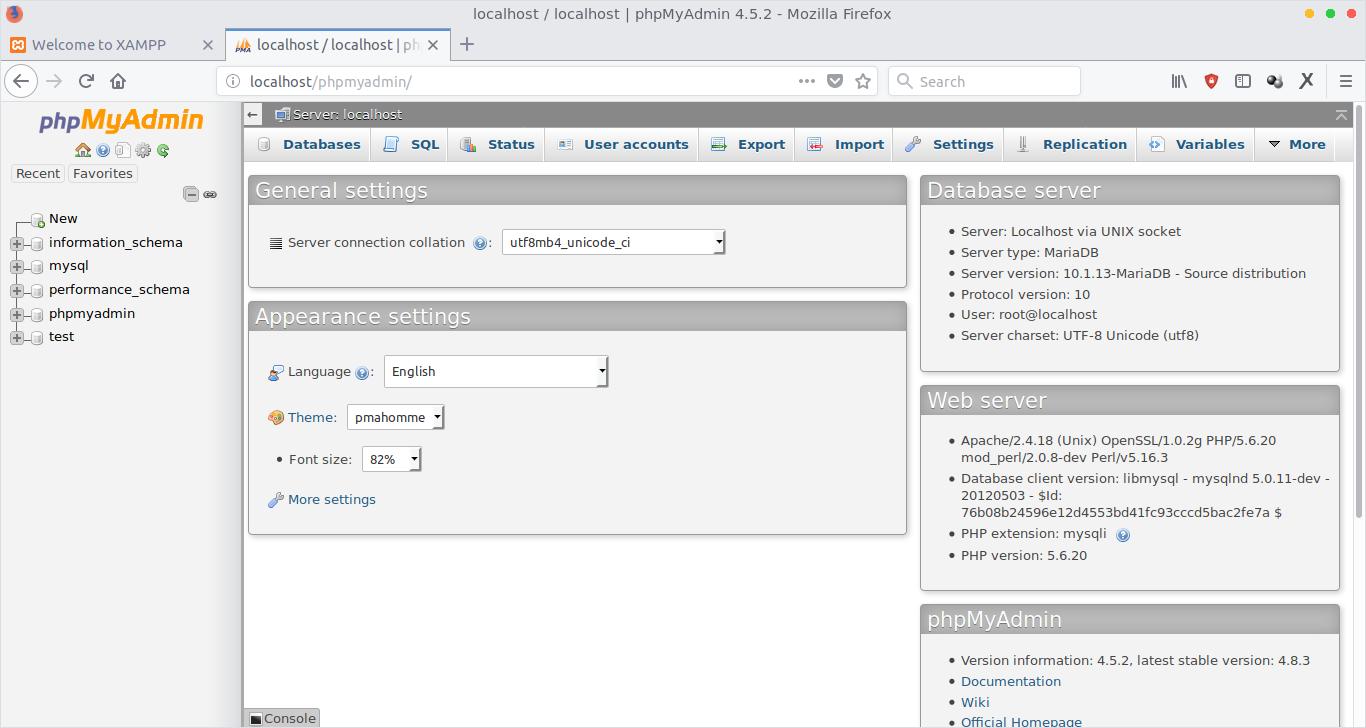Reload navigation panel with green refresh icon

click(163, 150)
